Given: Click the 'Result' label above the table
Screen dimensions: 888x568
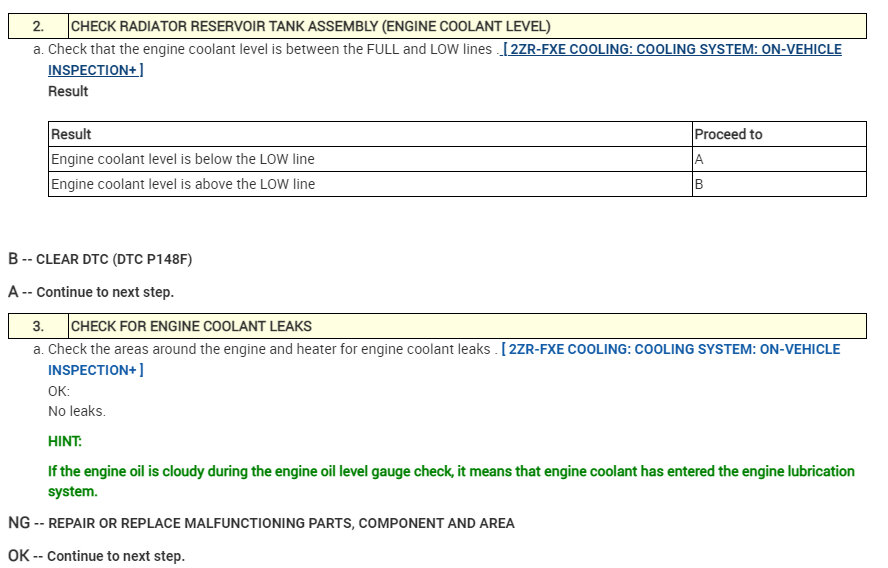Looking at the screenshot, I should click(68, 91).
